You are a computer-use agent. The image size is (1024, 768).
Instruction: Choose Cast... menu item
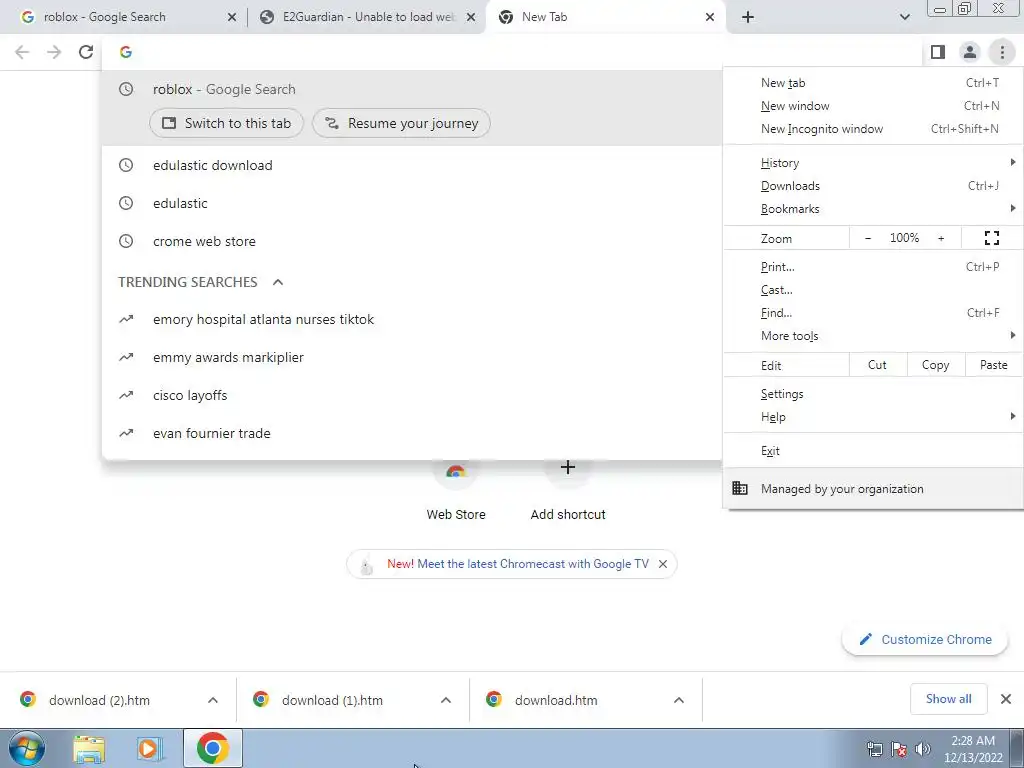[x=873, y=290]
